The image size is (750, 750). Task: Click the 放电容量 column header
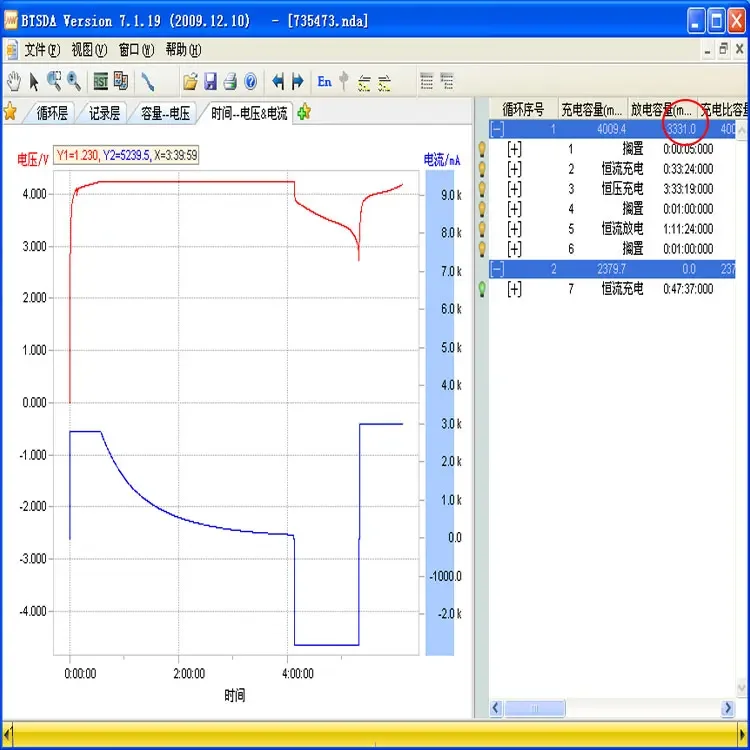coord(662,109)
